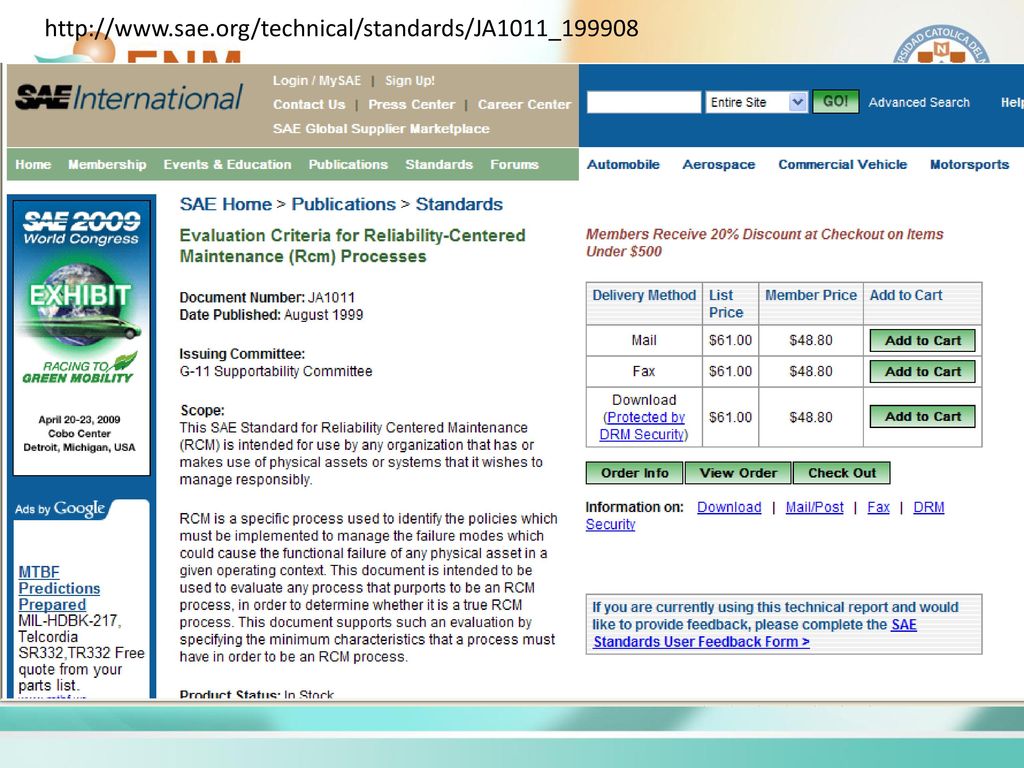Click the Delivery Method column header
1024x768 pixels.
[x=644, y=295]
